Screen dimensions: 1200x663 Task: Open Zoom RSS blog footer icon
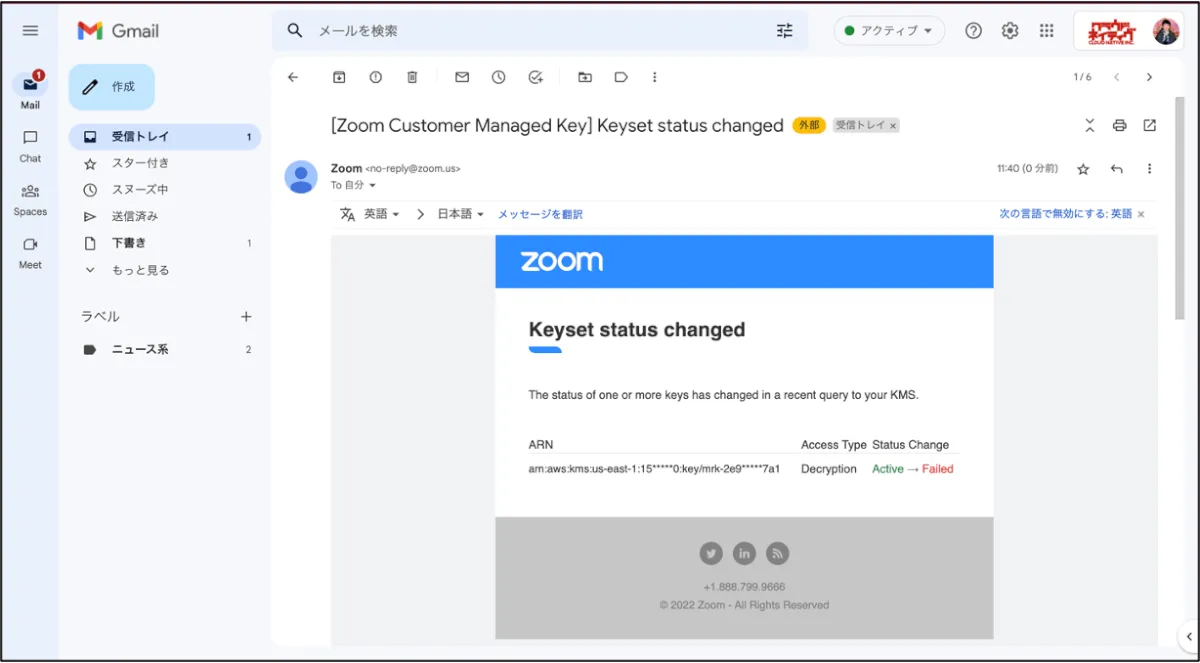[778, 553]
